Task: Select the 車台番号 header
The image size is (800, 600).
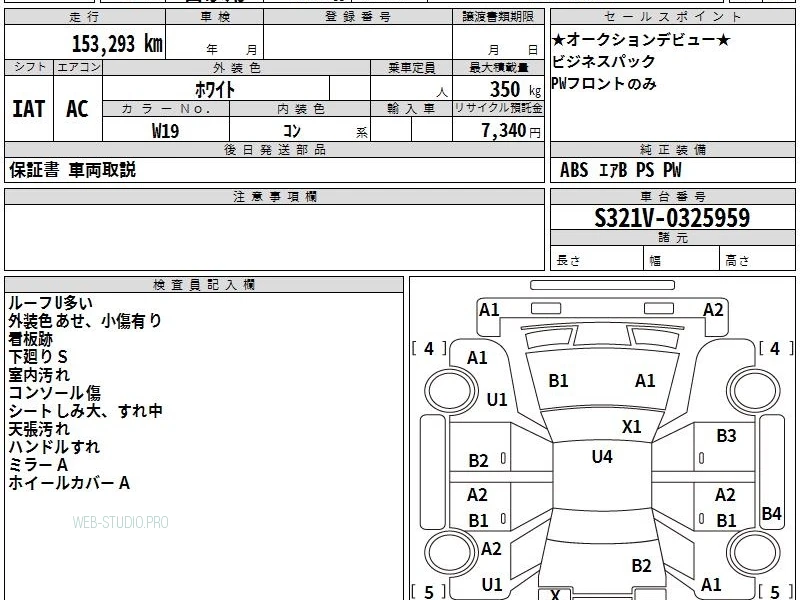Action: click(672, 196)
